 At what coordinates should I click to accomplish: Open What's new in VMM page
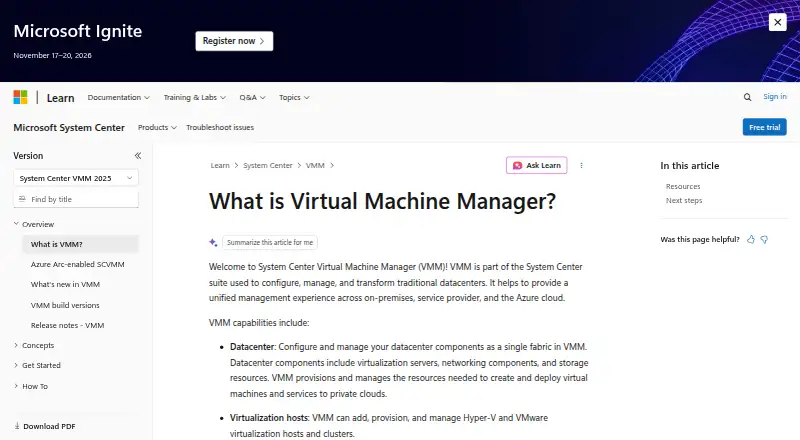point(65,284)
